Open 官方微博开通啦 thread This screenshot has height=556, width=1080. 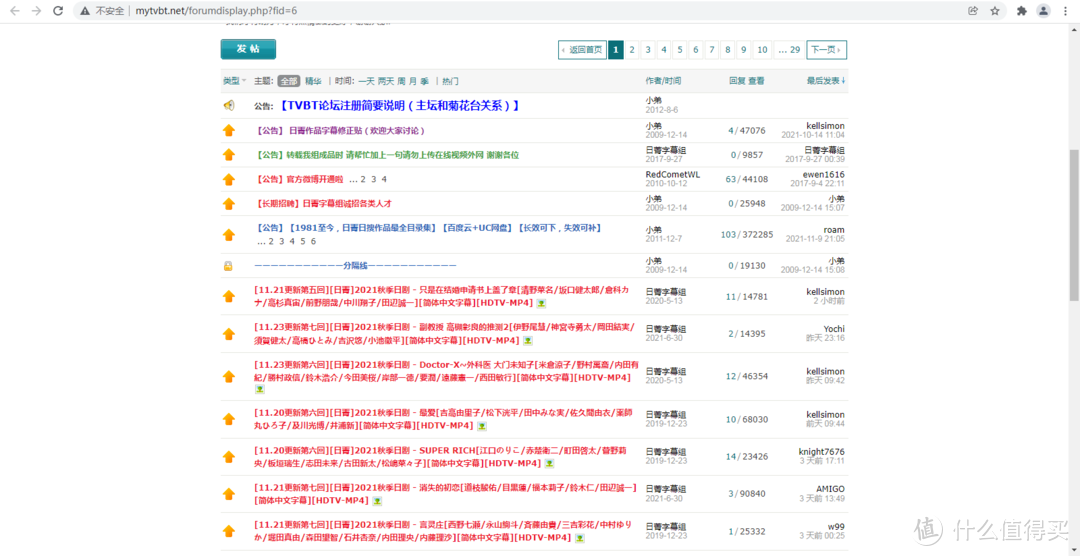click(314, 179)
